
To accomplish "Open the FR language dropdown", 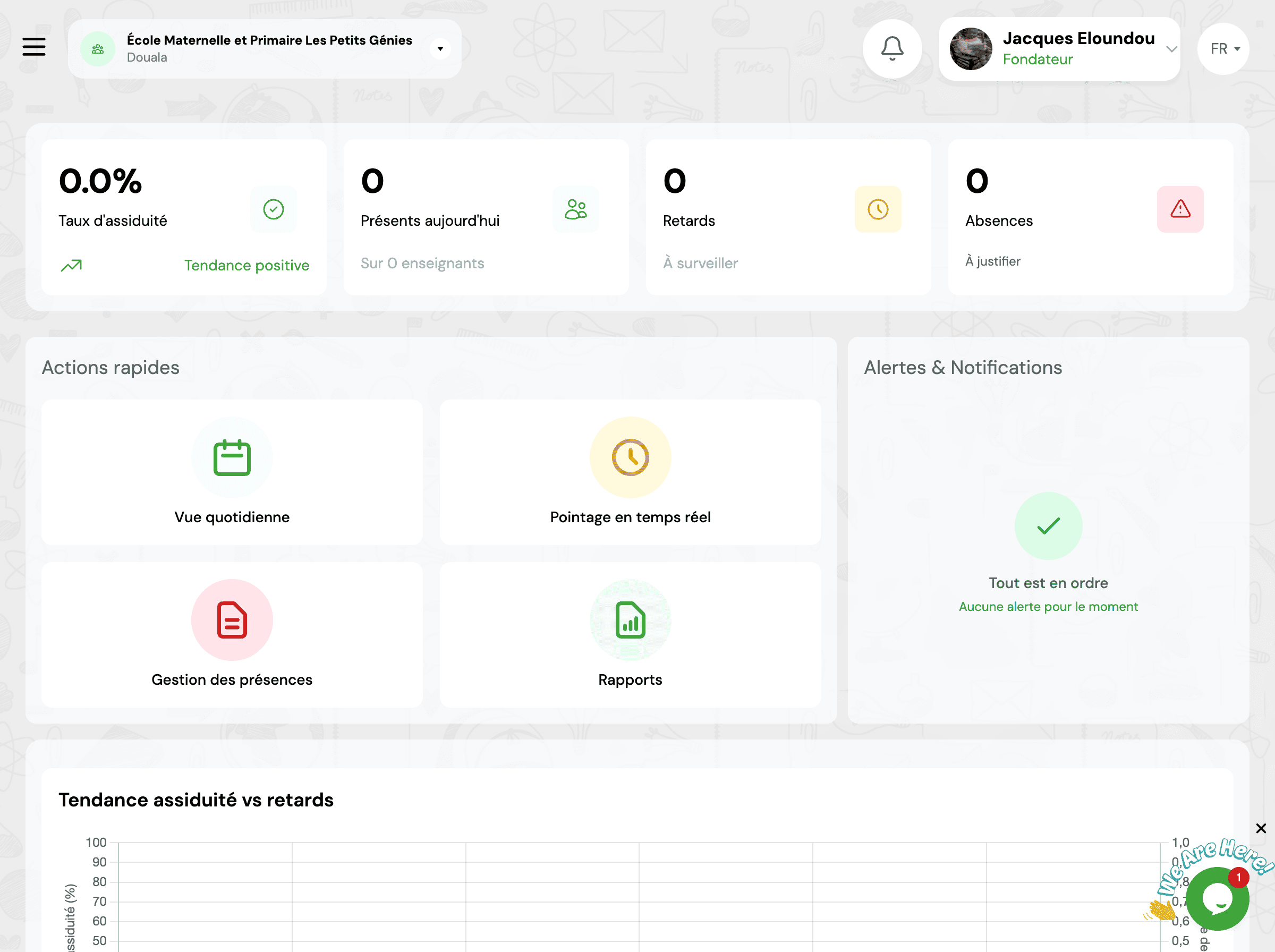I will pos(1223,49).
